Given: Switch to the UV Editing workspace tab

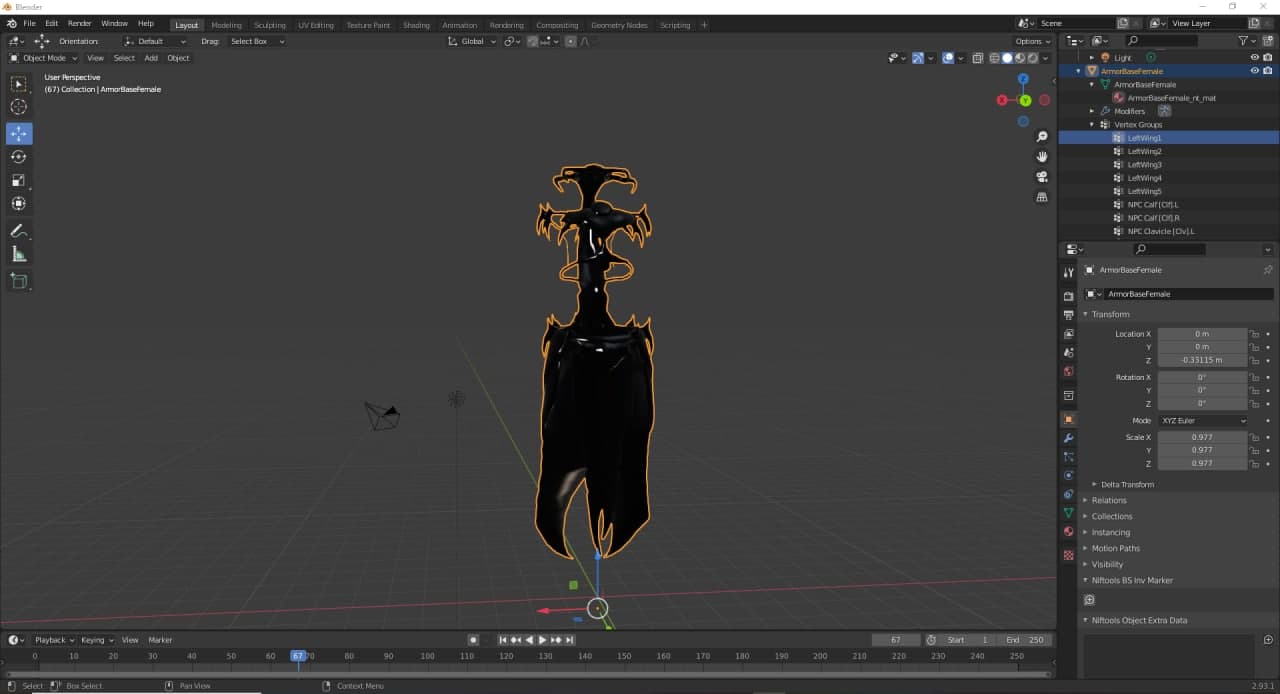Looking at the screenshot, I should [316, 25].
